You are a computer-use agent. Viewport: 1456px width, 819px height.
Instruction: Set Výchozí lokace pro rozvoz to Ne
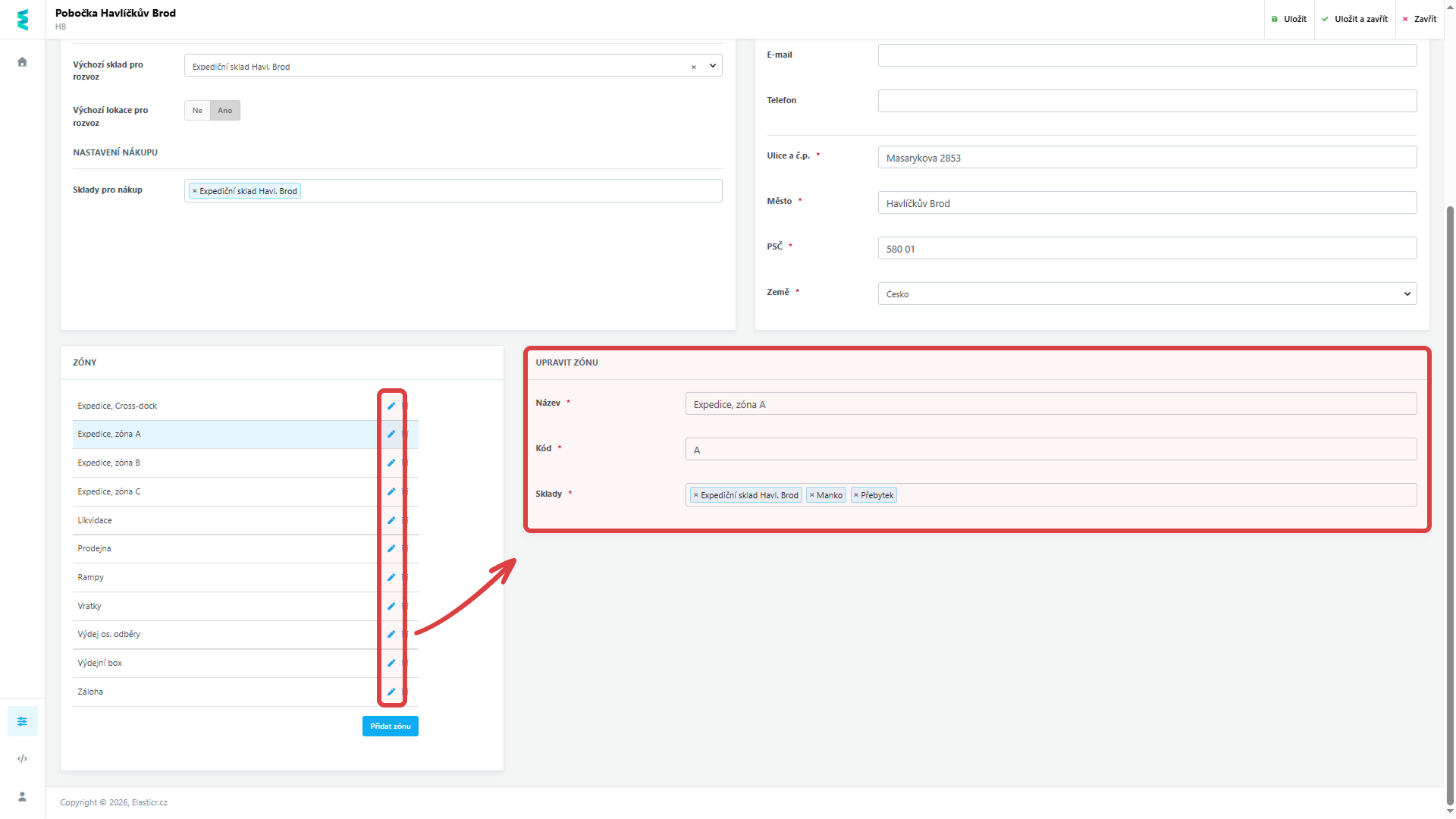[x=197, y=111]
